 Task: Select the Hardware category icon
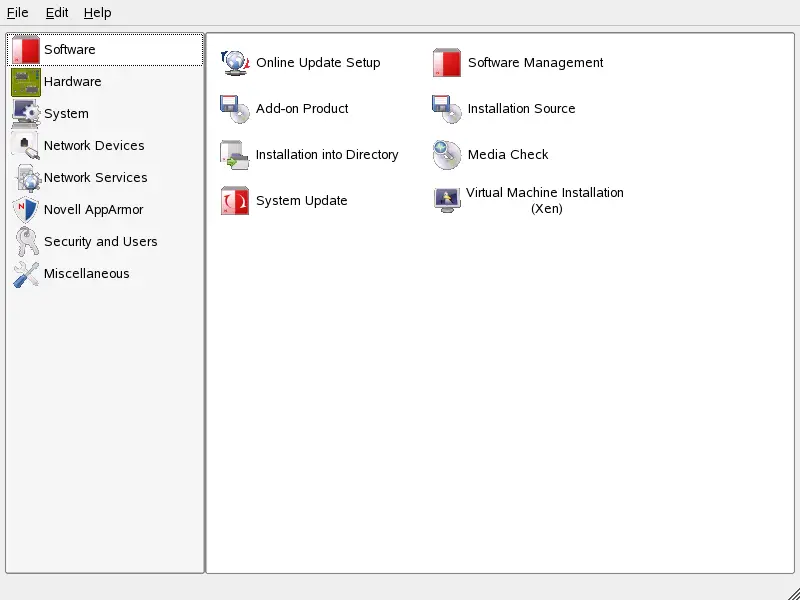point(26,82)
